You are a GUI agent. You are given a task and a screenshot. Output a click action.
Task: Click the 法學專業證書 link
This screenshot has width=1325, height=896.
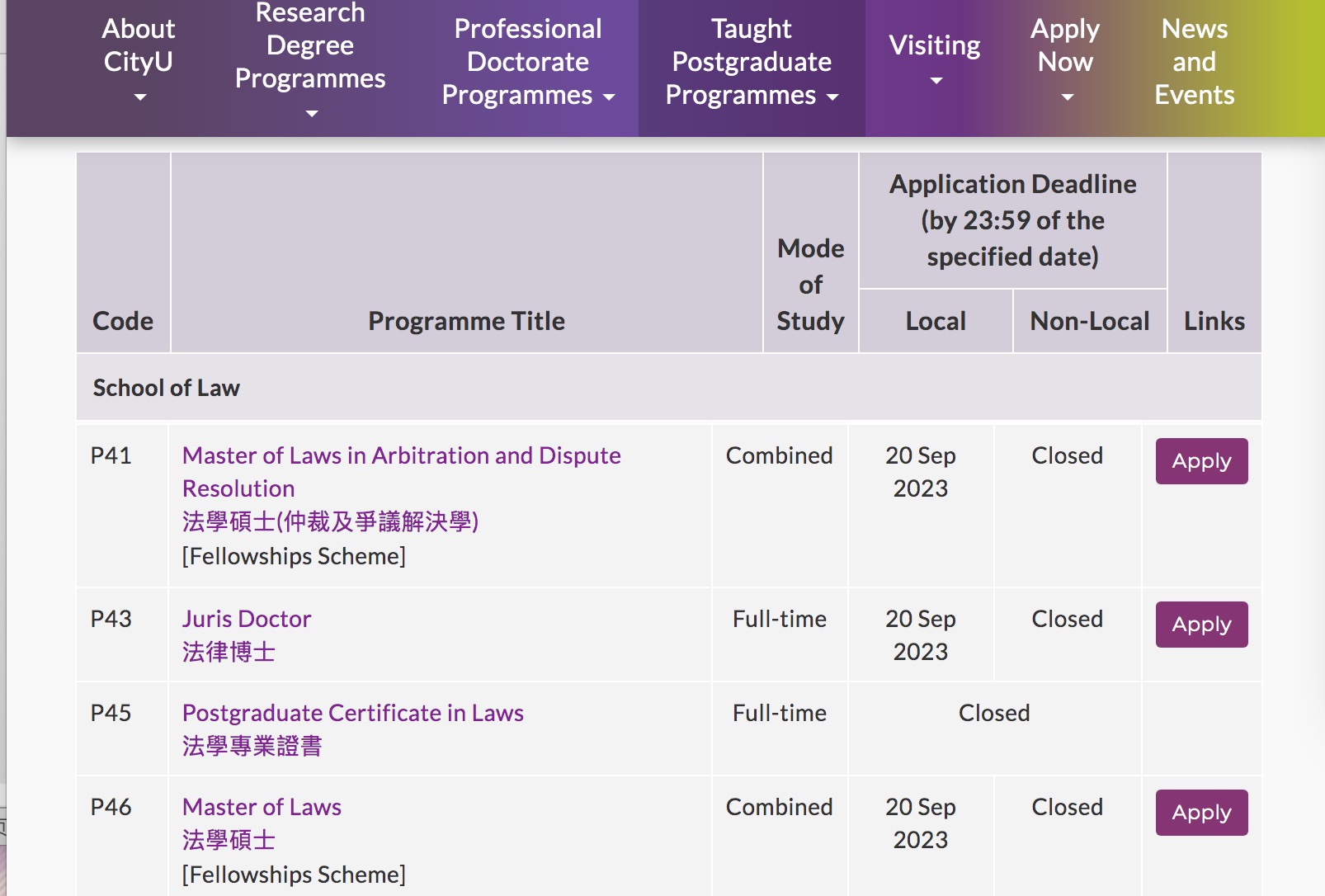click(x=252, y=746)
